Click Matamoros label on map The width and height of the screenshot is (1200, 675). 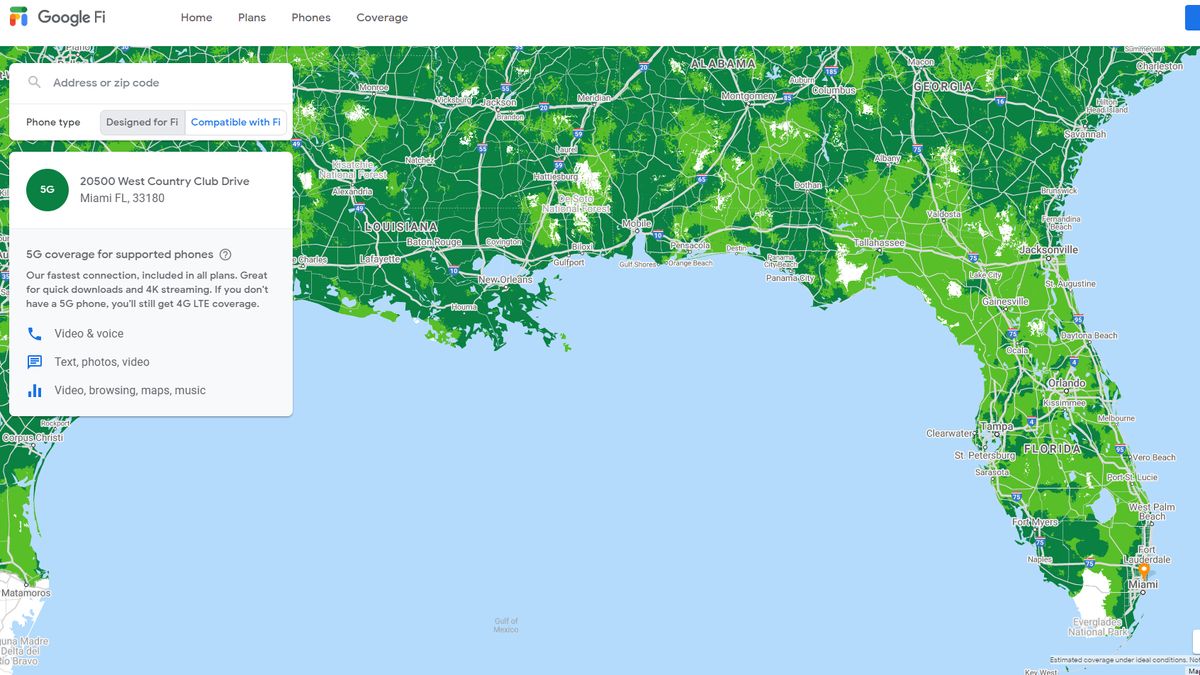click(x=26, y=593)
